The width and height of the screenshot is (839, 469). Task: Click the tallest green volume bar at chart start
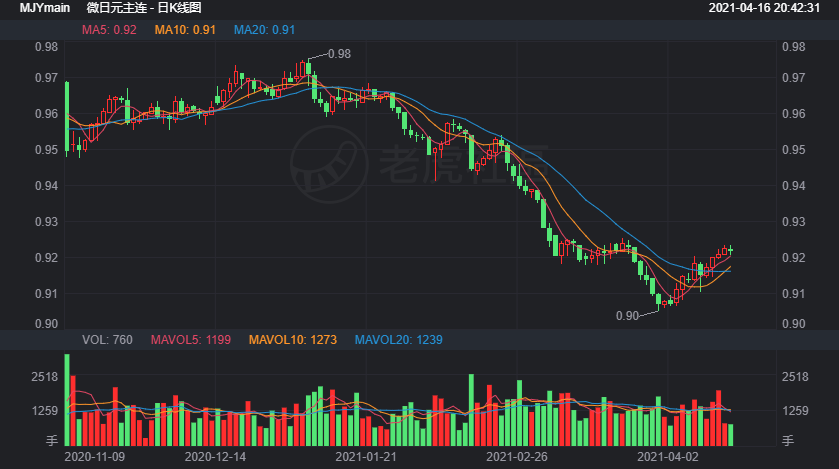click(x=67, y=400)
